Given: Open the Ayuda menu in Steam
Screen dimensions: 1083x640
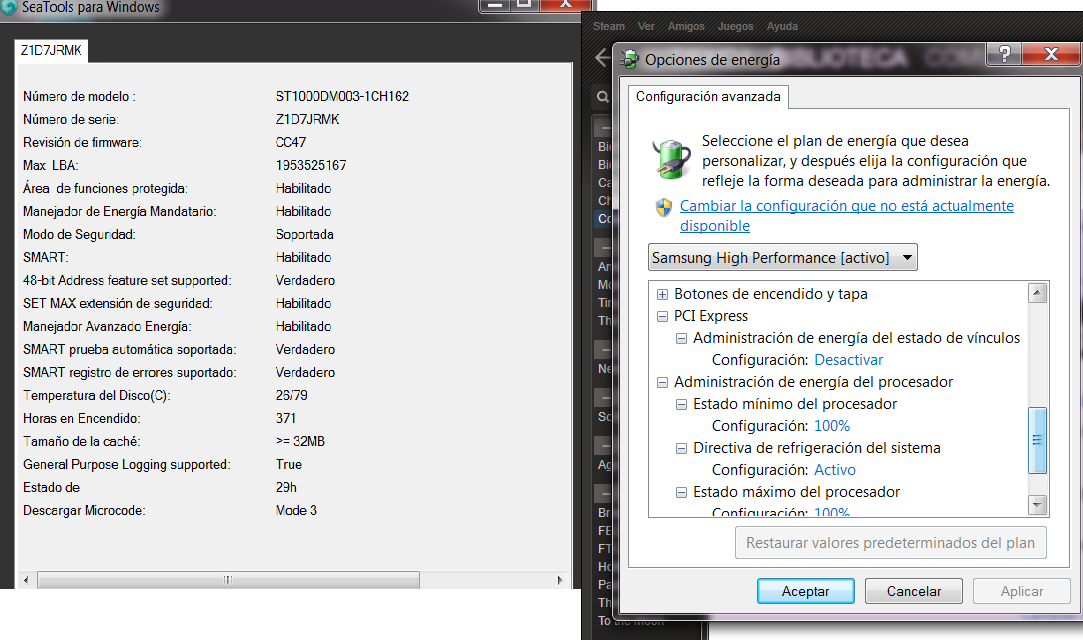Looking at the screenshot, I should [x=782, y=26].
